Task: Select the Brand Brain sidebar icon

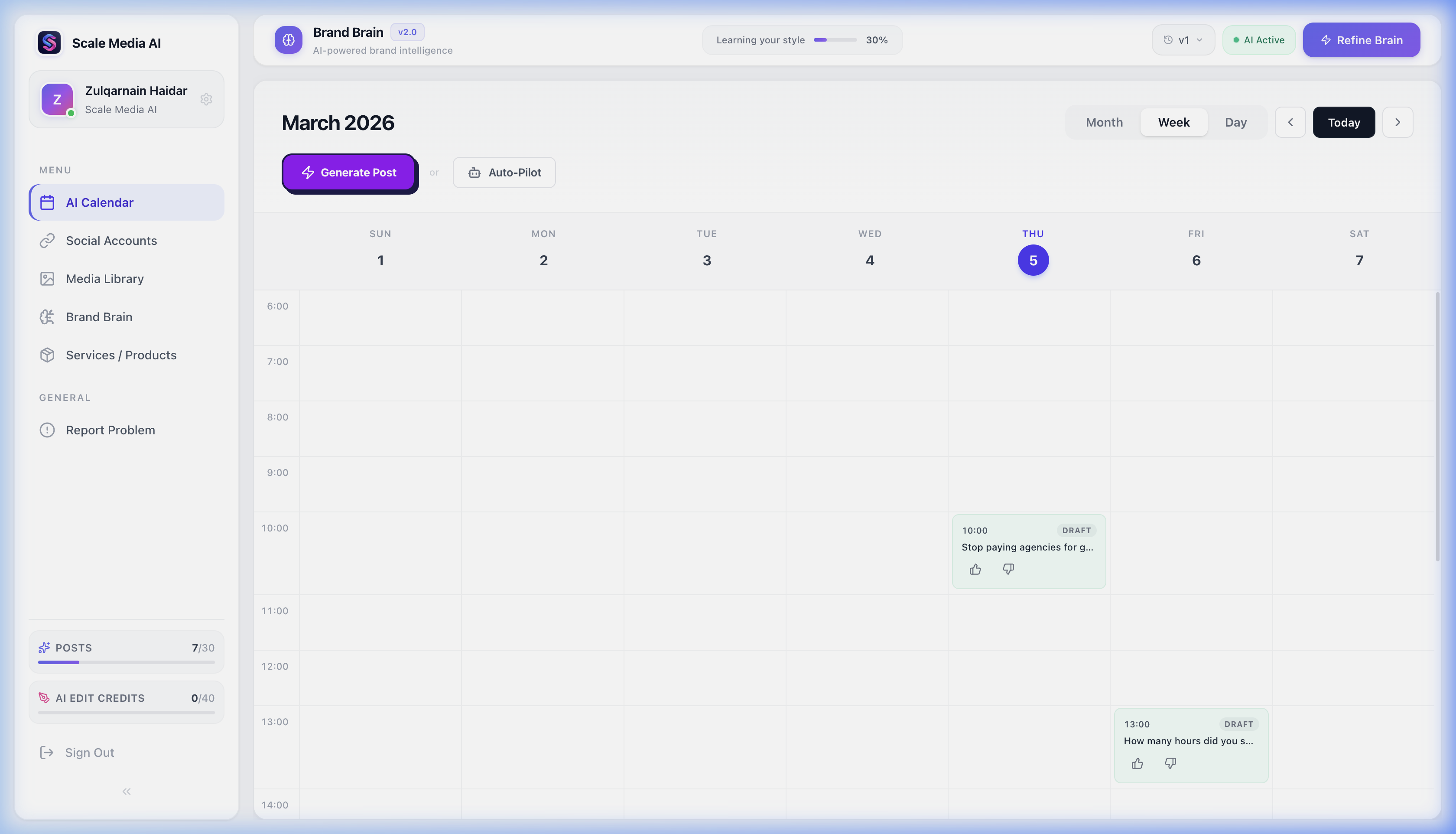Action: click(x=48, y=317)
